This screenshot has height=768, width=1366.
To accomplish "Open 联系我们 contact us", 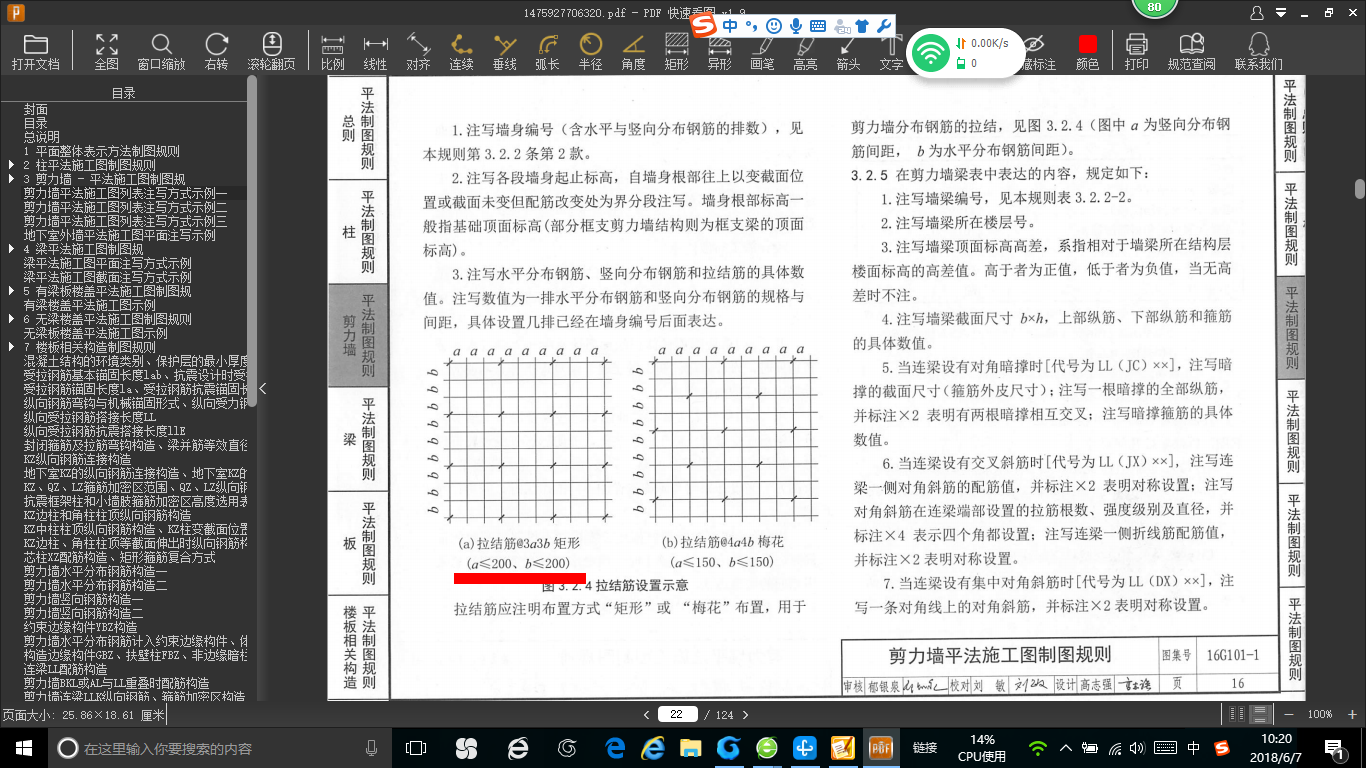I will 1258,51.
